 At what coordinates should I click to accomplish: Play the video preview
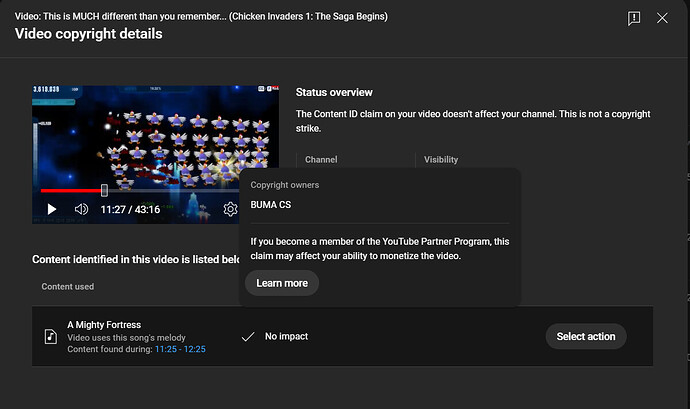pyautogui.click(x=52, y=209)
